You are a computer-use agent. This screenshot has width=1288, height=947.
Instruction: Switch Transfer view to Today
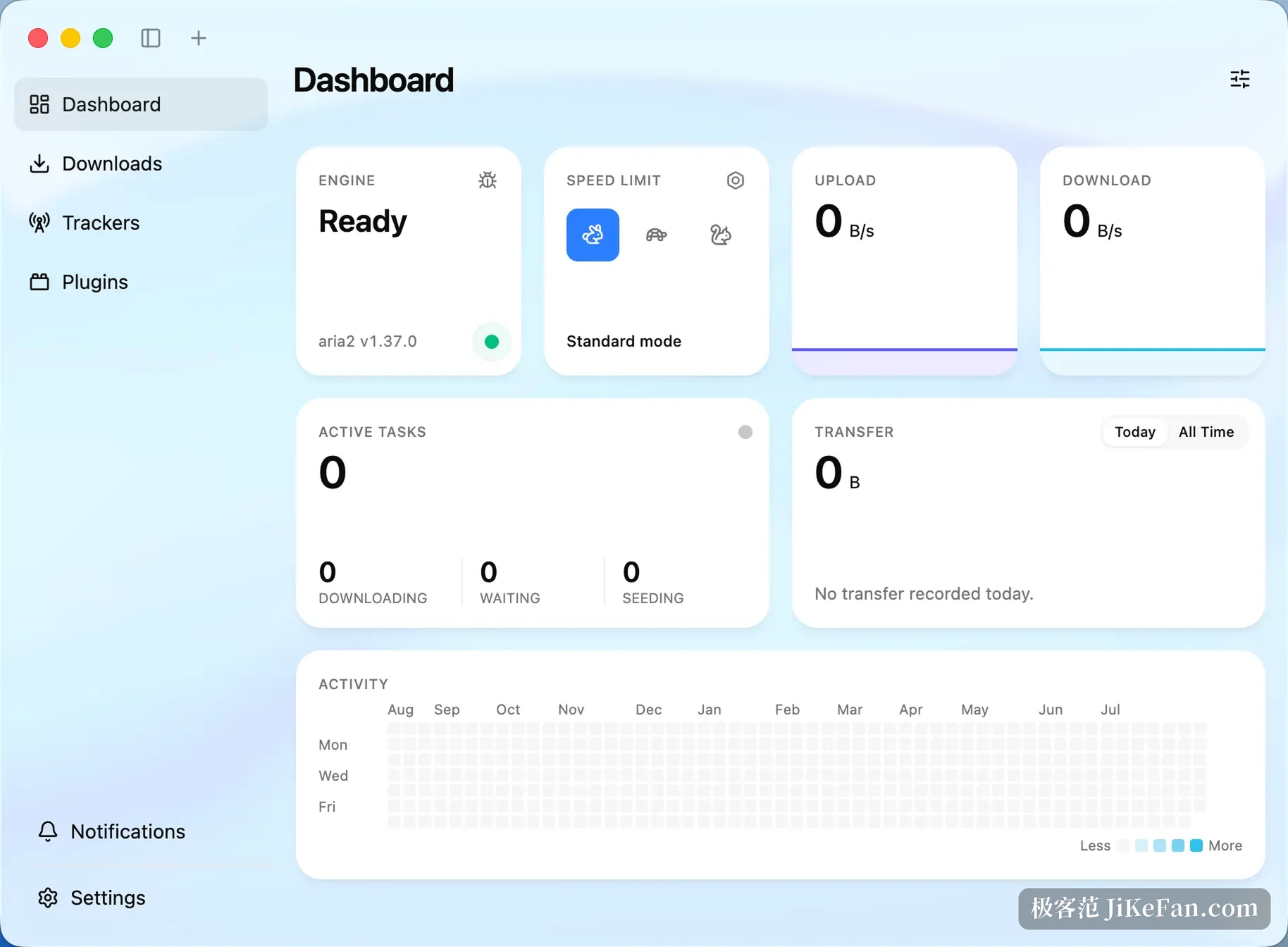point(1134,432)
